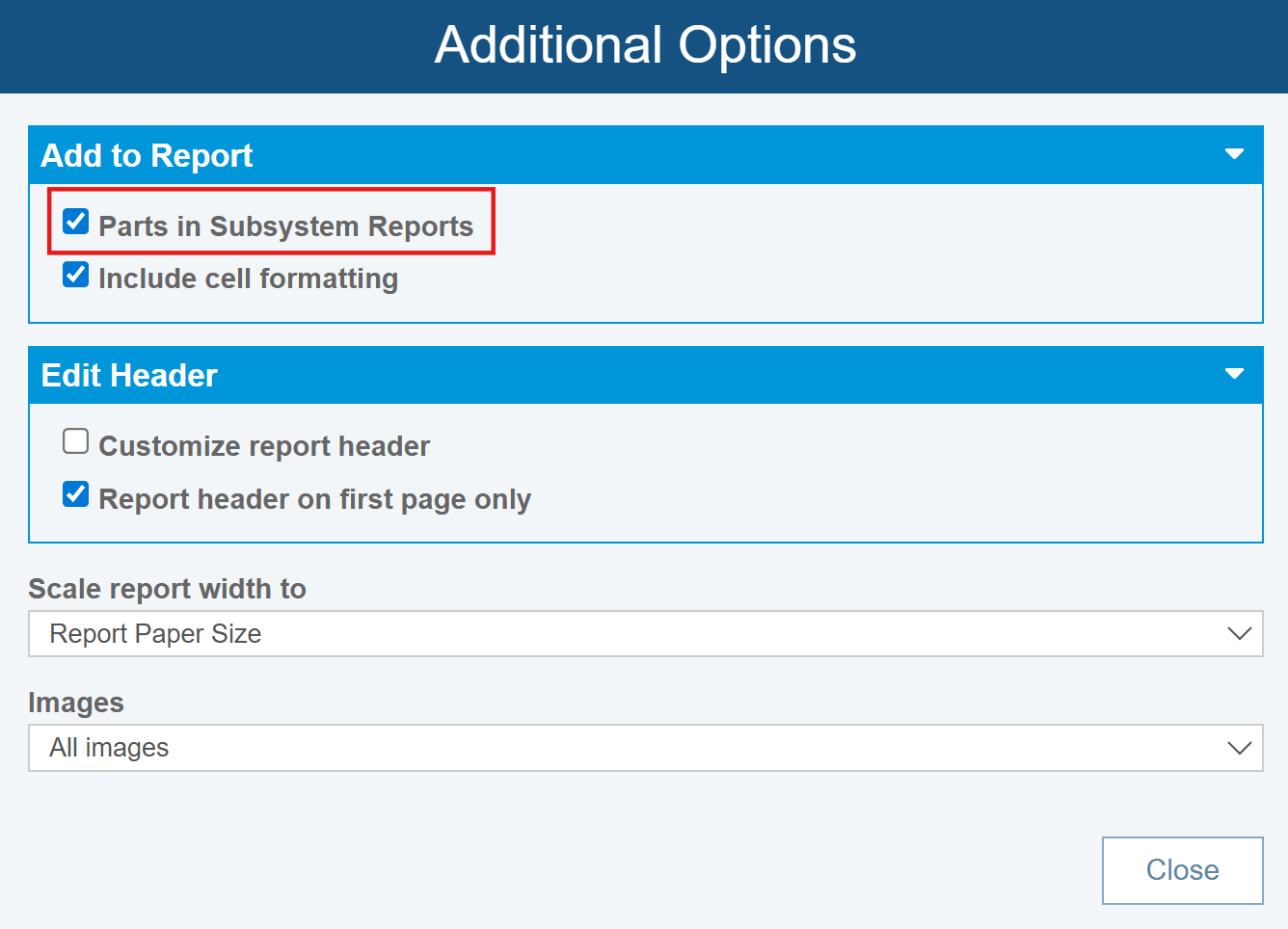Click the Add to Report section title
This screenshot has width=1288, height=929.
pos(147,156)
